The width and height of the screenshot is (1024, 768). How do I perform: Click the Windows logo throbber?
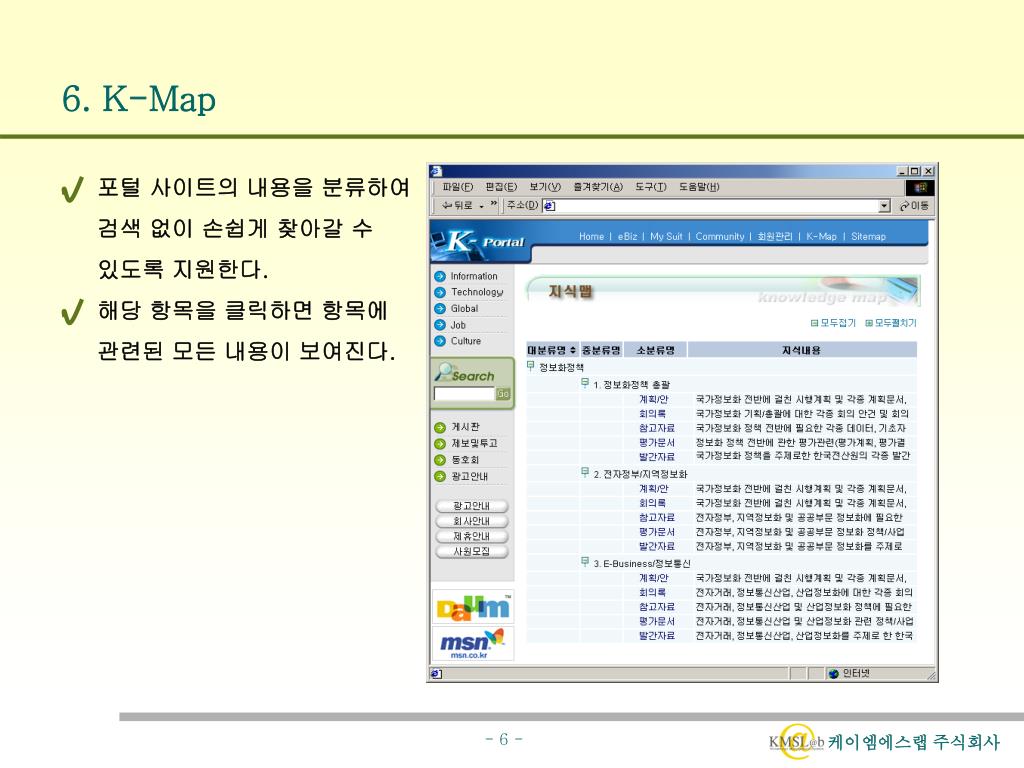point(920,188)
